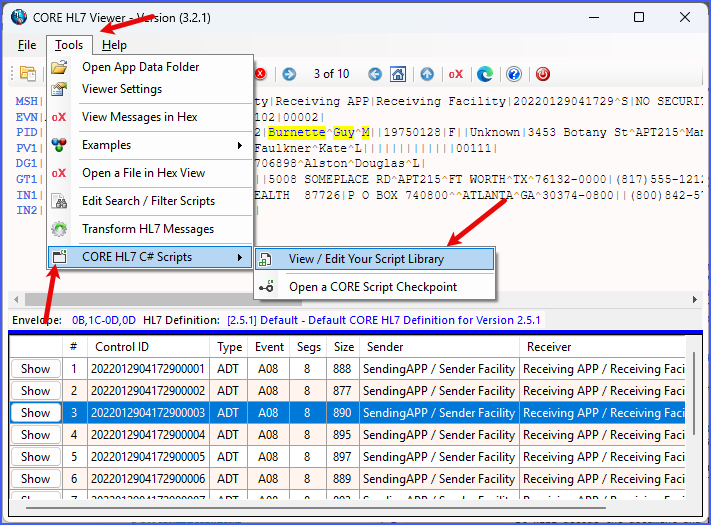Click the blue up arrow toolbar icon
The width and height of the screenshot is (711, 525).
click(x=427, y=74)
